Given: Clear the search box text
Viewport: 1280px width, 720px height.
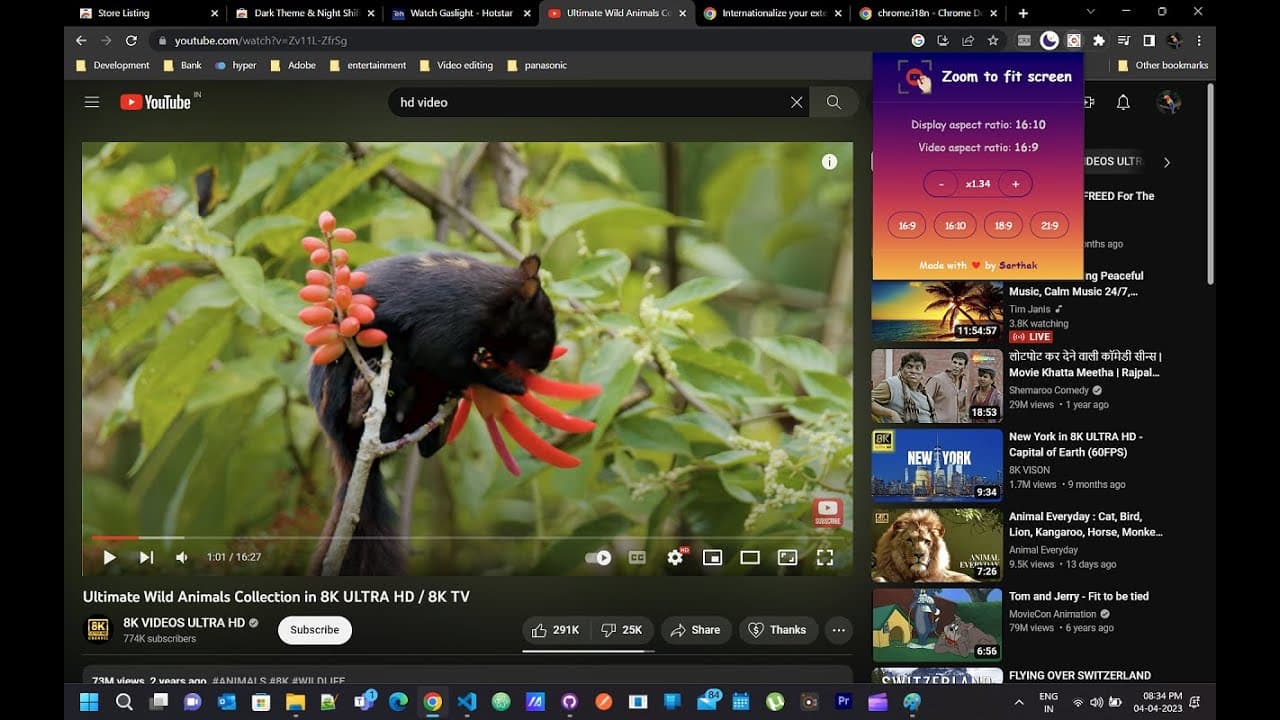Looking at the screenshot, I should (x=797, y=102).
